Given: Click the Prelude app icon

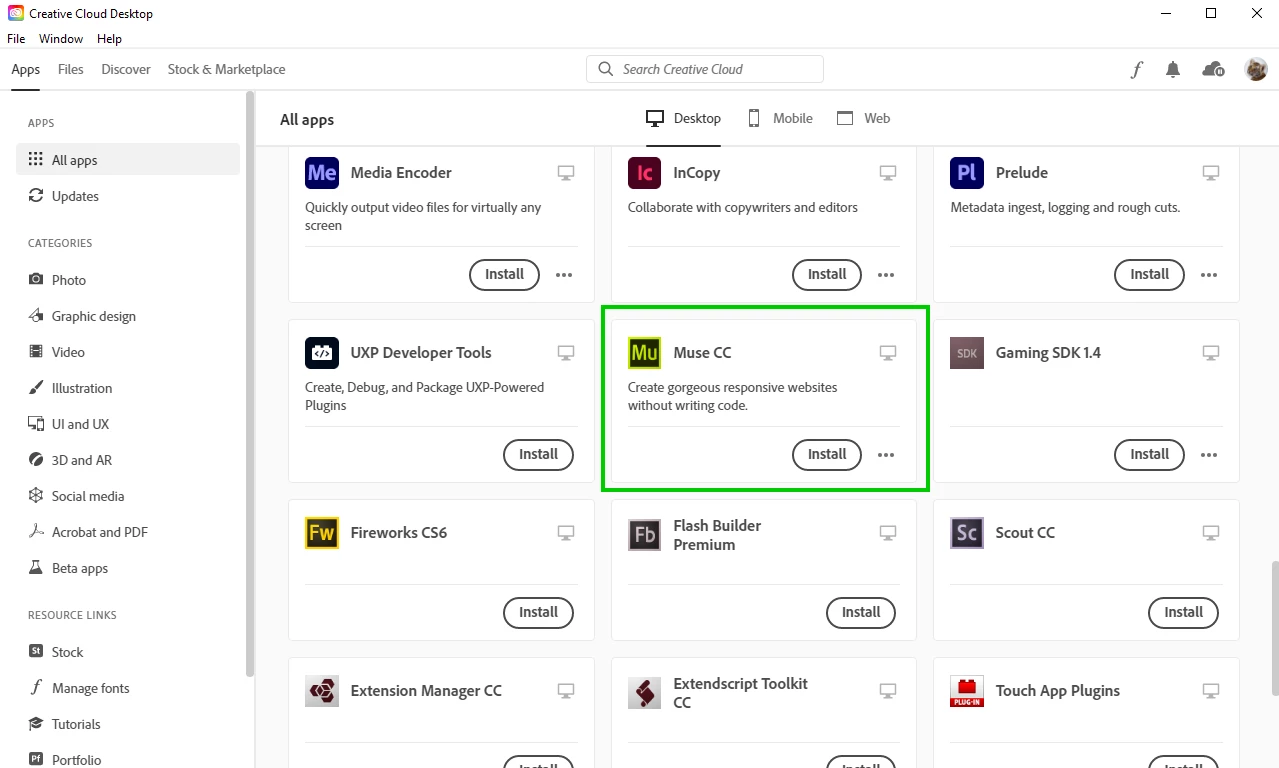Looking at the screenshot, I should 967,173.
